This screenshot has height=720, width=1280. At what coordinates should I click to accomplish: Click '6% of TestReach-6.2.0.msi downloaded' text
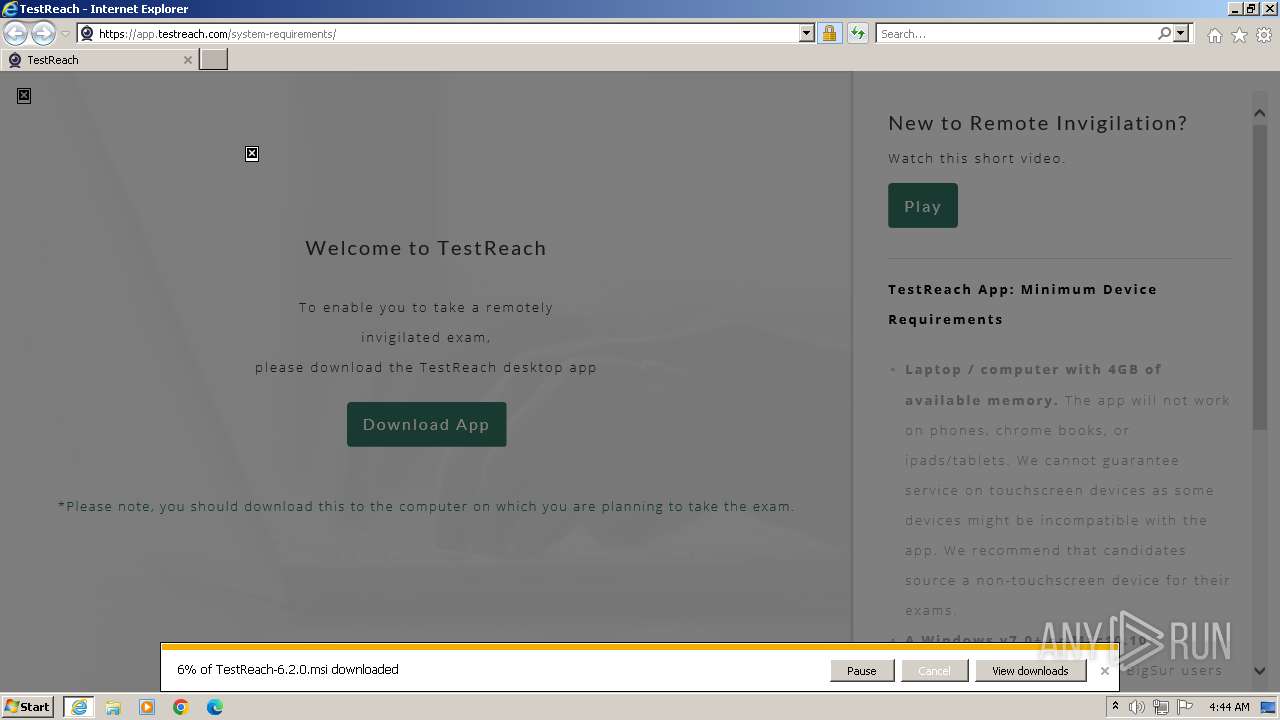pos(288,669)
